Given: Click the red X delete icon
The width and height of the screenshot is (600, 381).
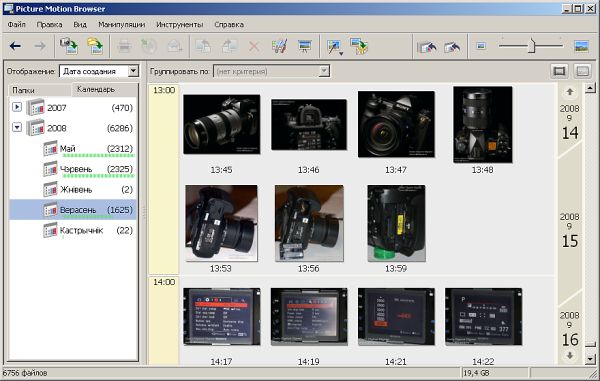Looking at the screenshot, I should 254,47.
